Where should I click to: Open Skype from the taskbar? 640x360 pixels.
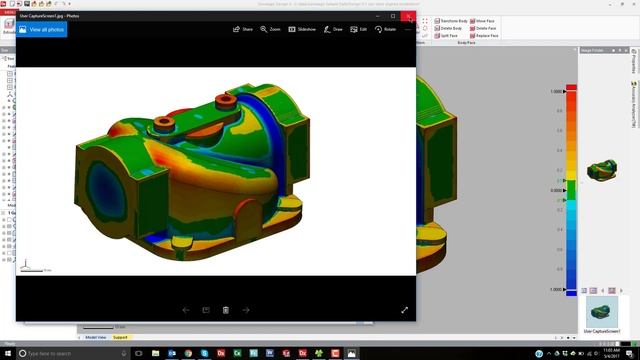point(204,353)
